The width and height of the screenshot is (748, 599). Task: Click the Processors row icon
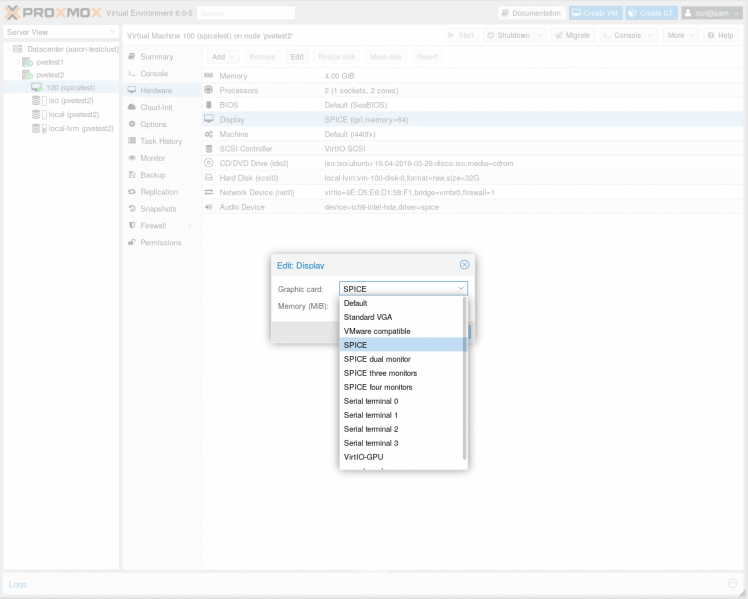[x=208, y=90]
